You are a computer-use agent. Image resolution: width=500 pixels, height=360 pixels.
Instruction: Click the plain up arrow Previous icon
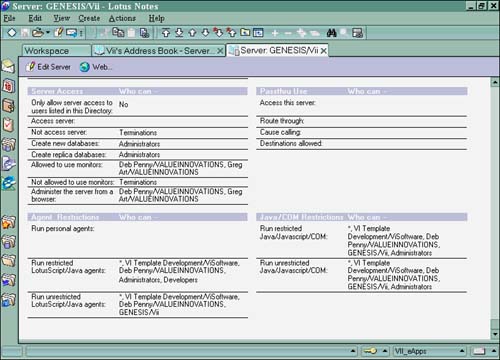pyautogui.click(x=192, y=32)
